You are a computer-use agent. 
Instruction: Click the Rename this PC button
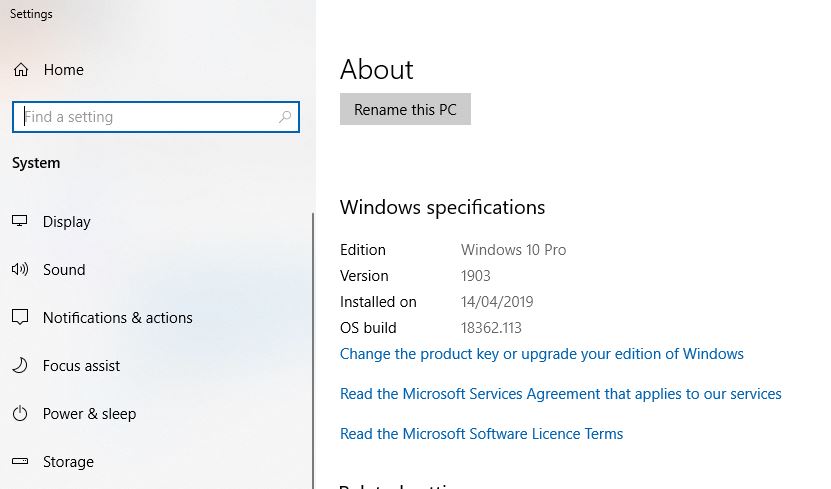[x=405, y=109]
